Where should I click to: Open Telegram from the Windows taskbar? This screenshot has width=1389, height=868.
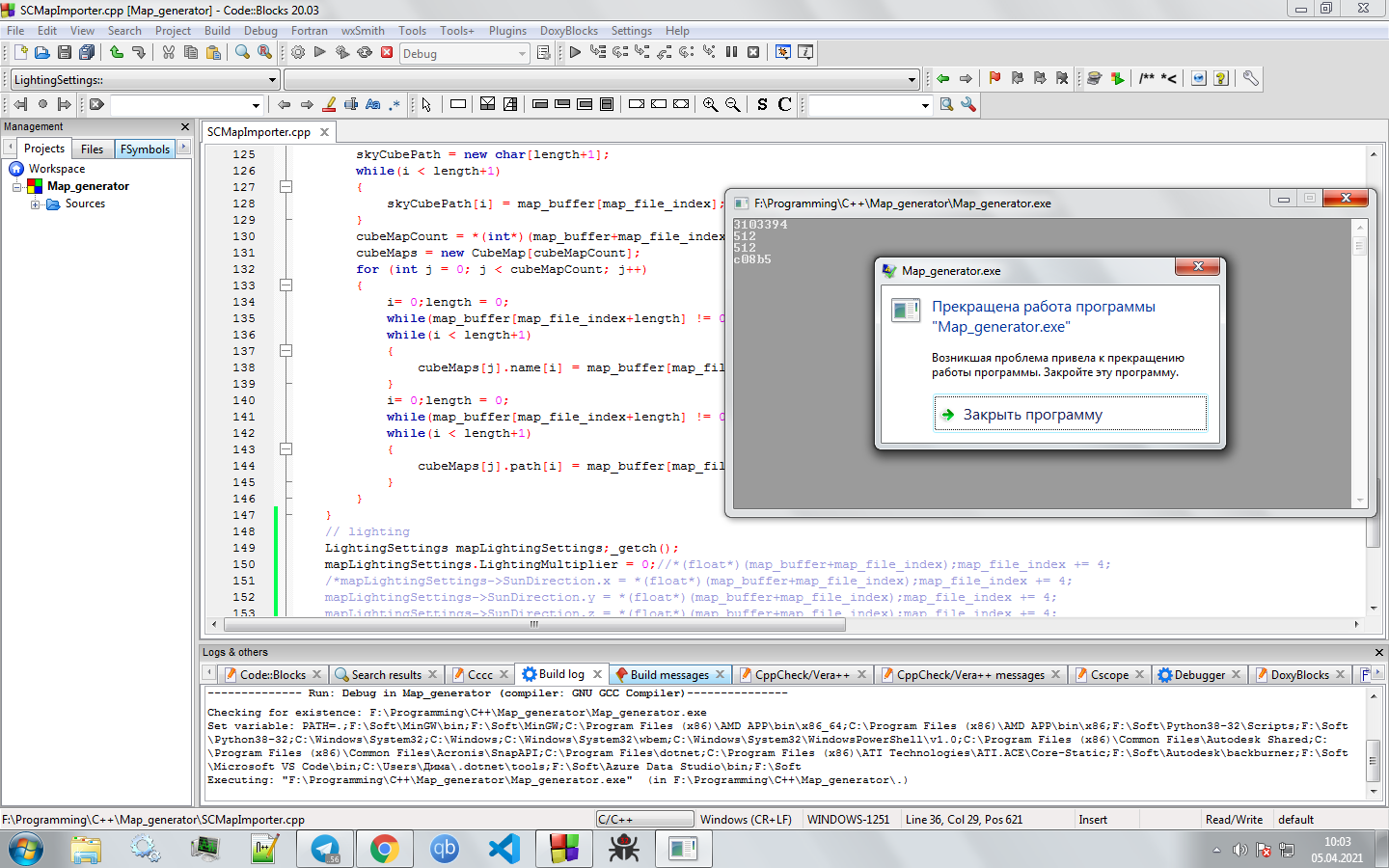(325, 849)
